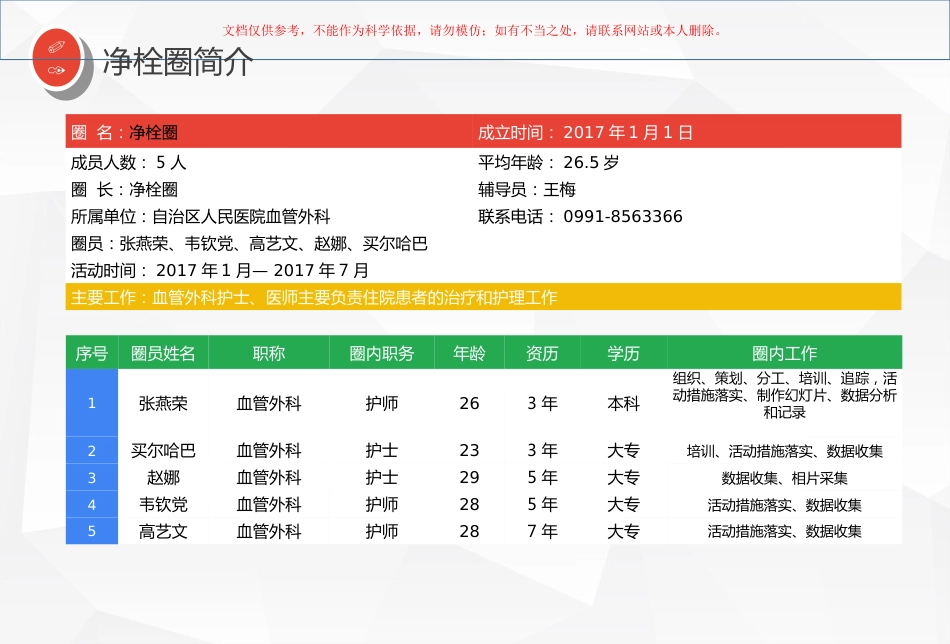The height and width of the screenshot is (644, 950).
Task: Click age cell 23
Action: click(469, 450)
